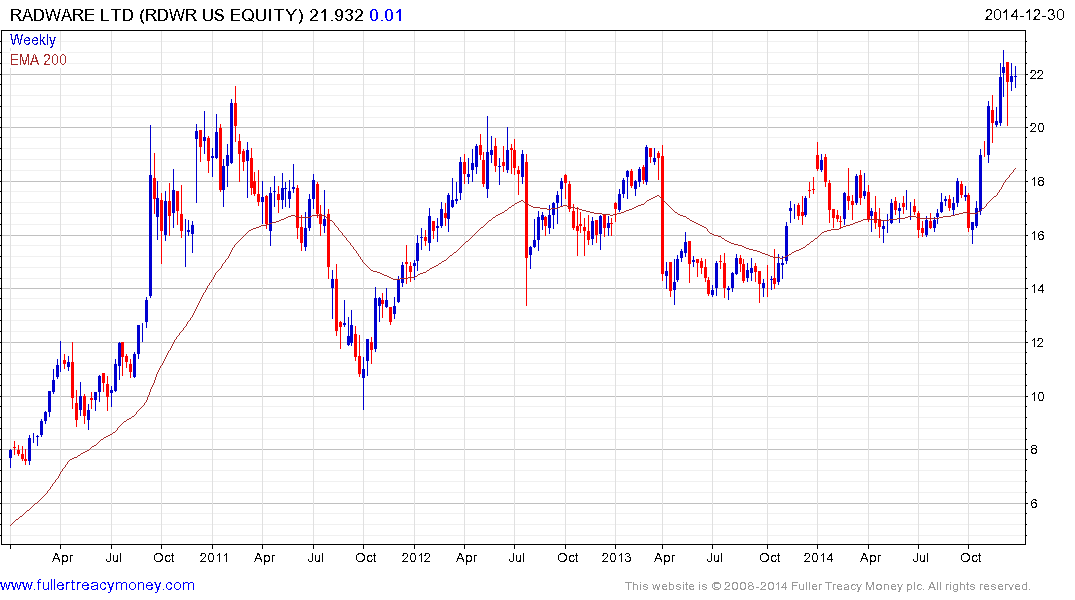Click the chart date 2014-12-30
Image resolution: width=1075 pixels, height=600 pixels.
point(1024,15)
